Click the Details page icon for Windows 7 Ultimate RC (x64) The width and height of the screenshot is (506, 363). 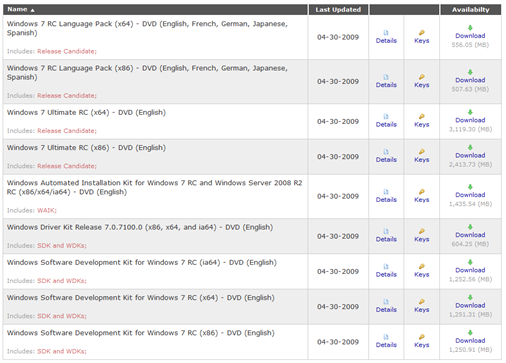point(386,116)
